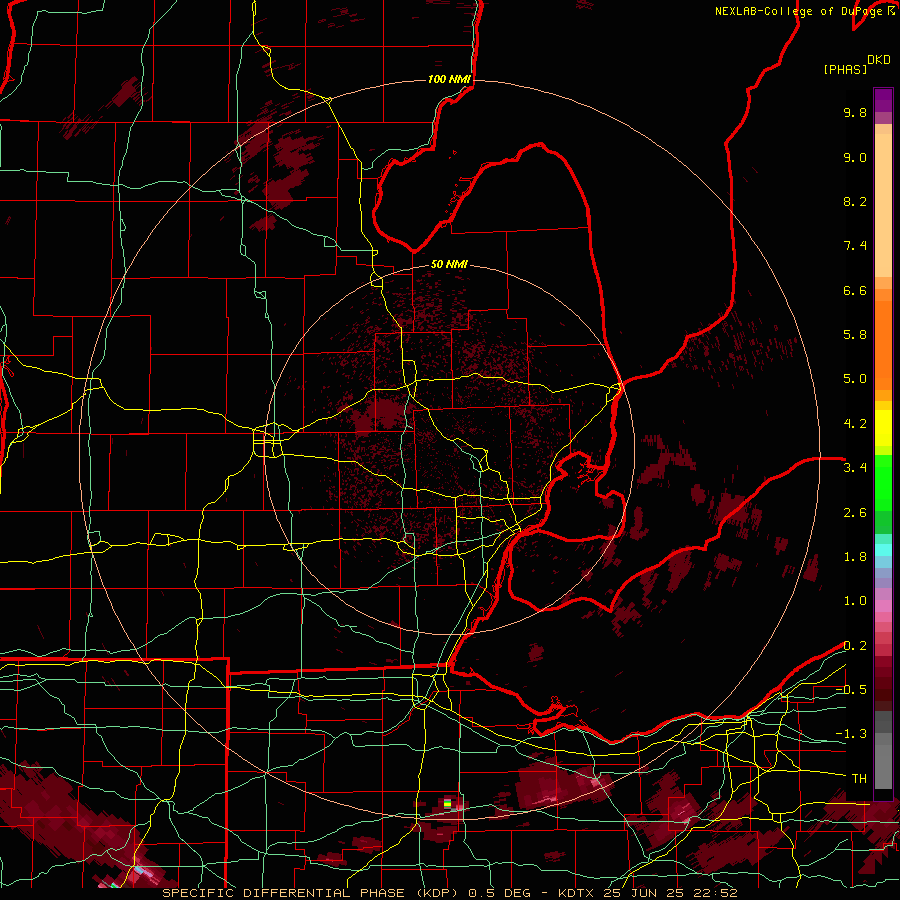Click the orange band of the color bar
Viewport: 900px width, 900px height.
click(x=883, y=345)
